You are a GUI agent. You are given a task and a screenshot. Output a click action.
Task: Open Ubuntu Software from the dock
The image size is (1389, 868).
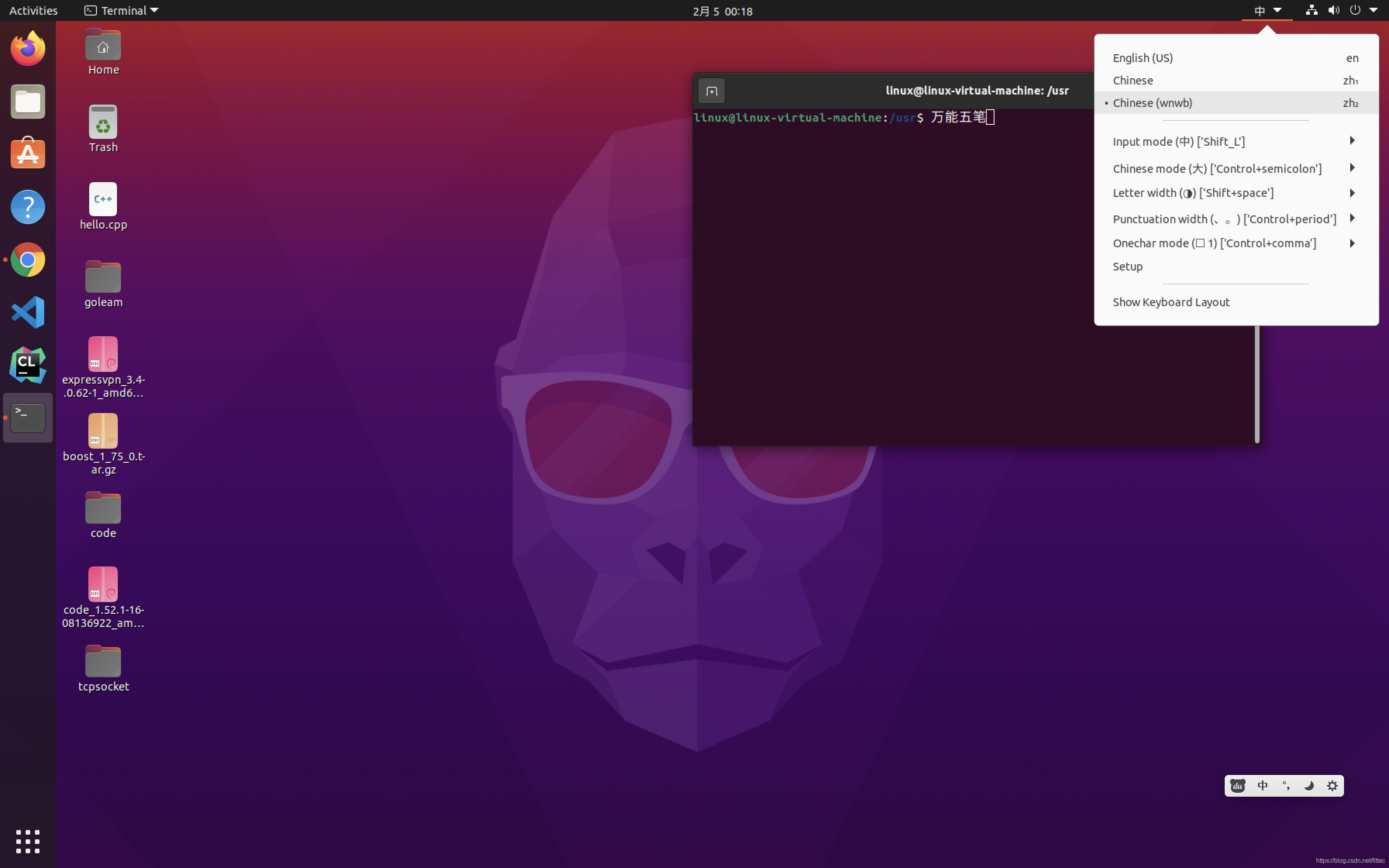(28, 153)
